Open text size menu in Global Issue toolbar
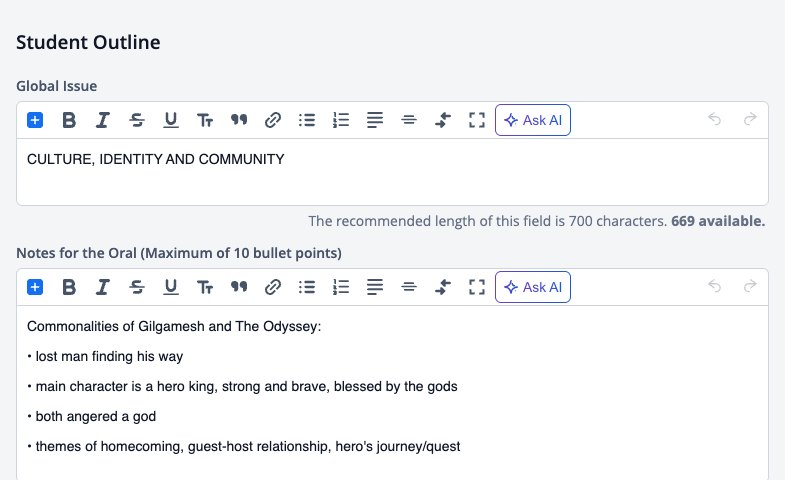 [205, 120]
